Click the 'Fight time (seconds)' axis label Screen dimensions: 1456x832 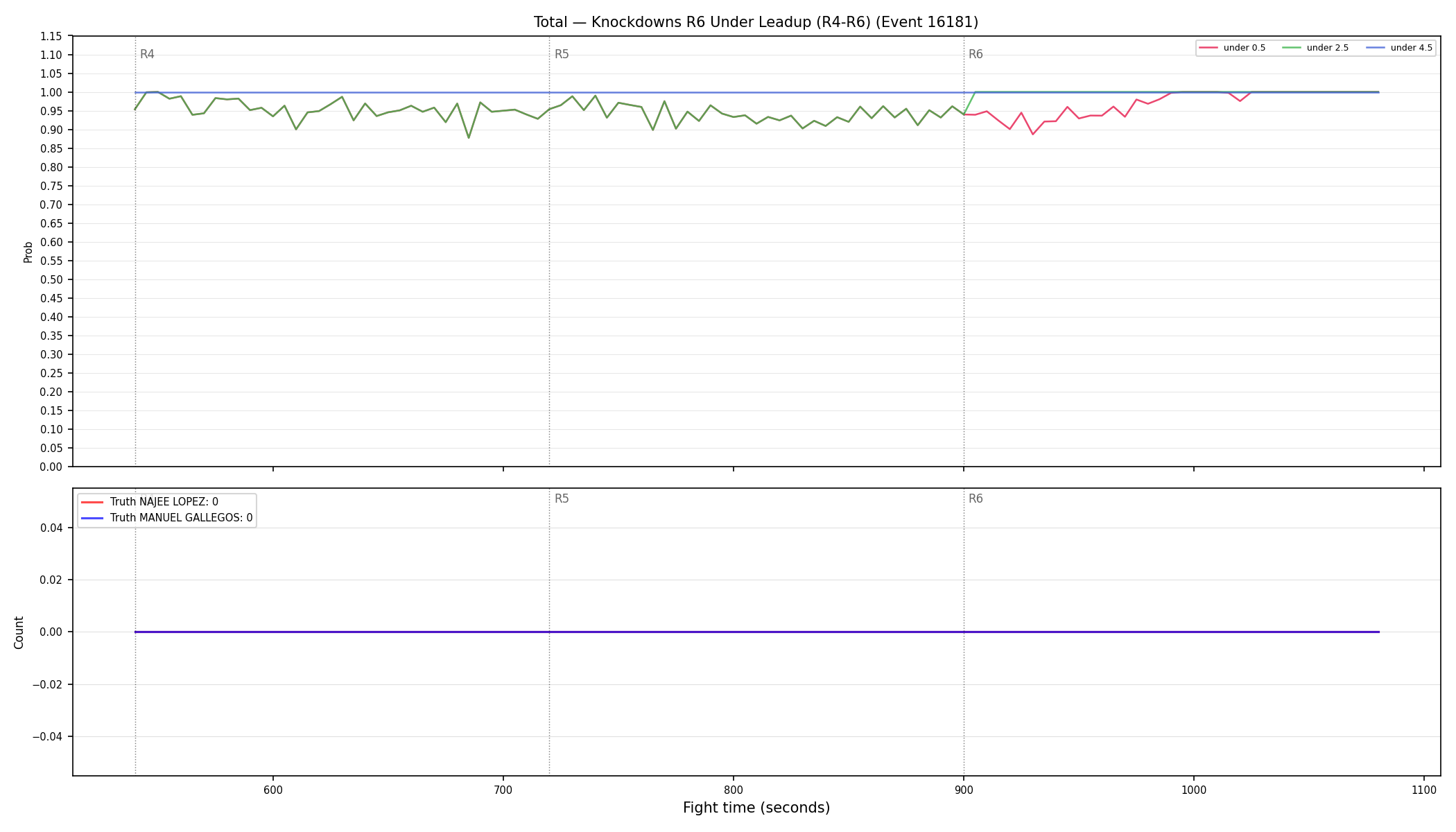[756, 808]
